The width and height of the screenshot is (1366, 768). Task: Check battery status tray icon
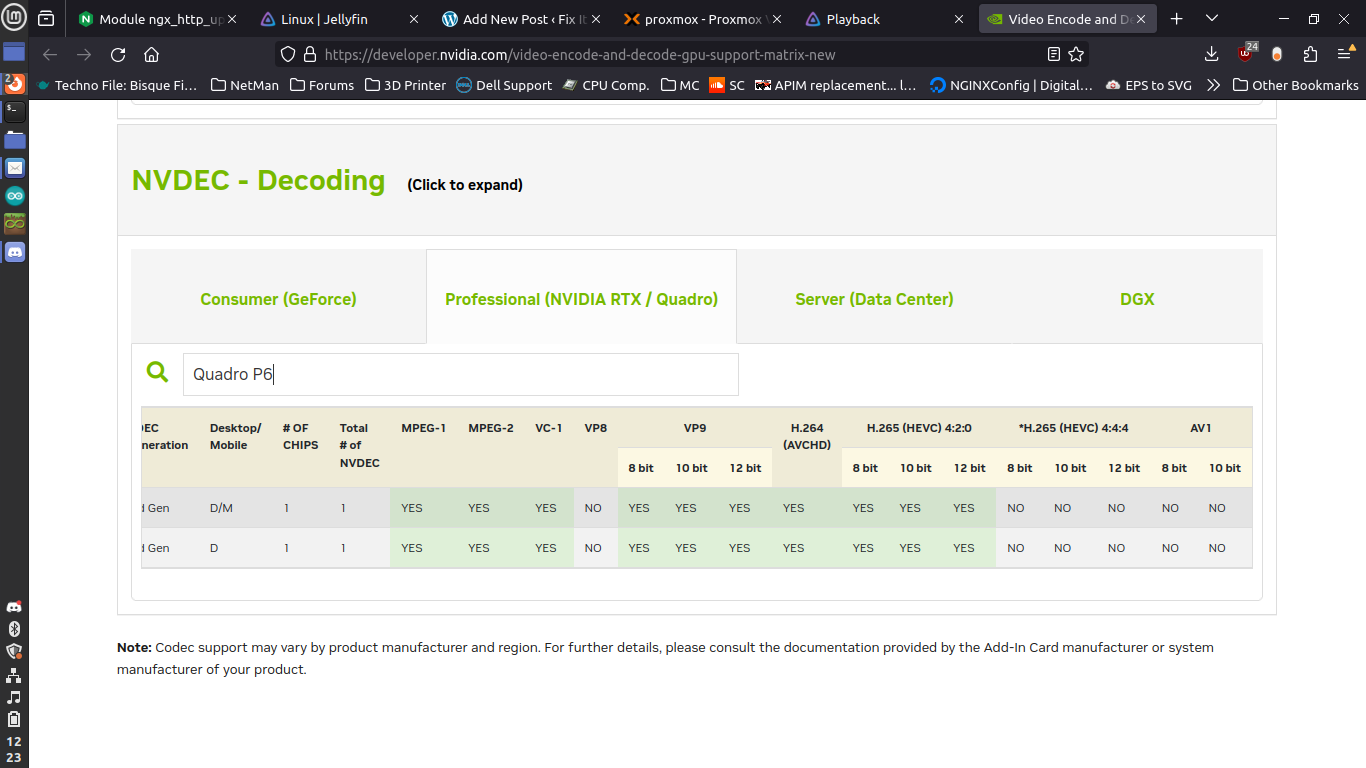point(14,719)
